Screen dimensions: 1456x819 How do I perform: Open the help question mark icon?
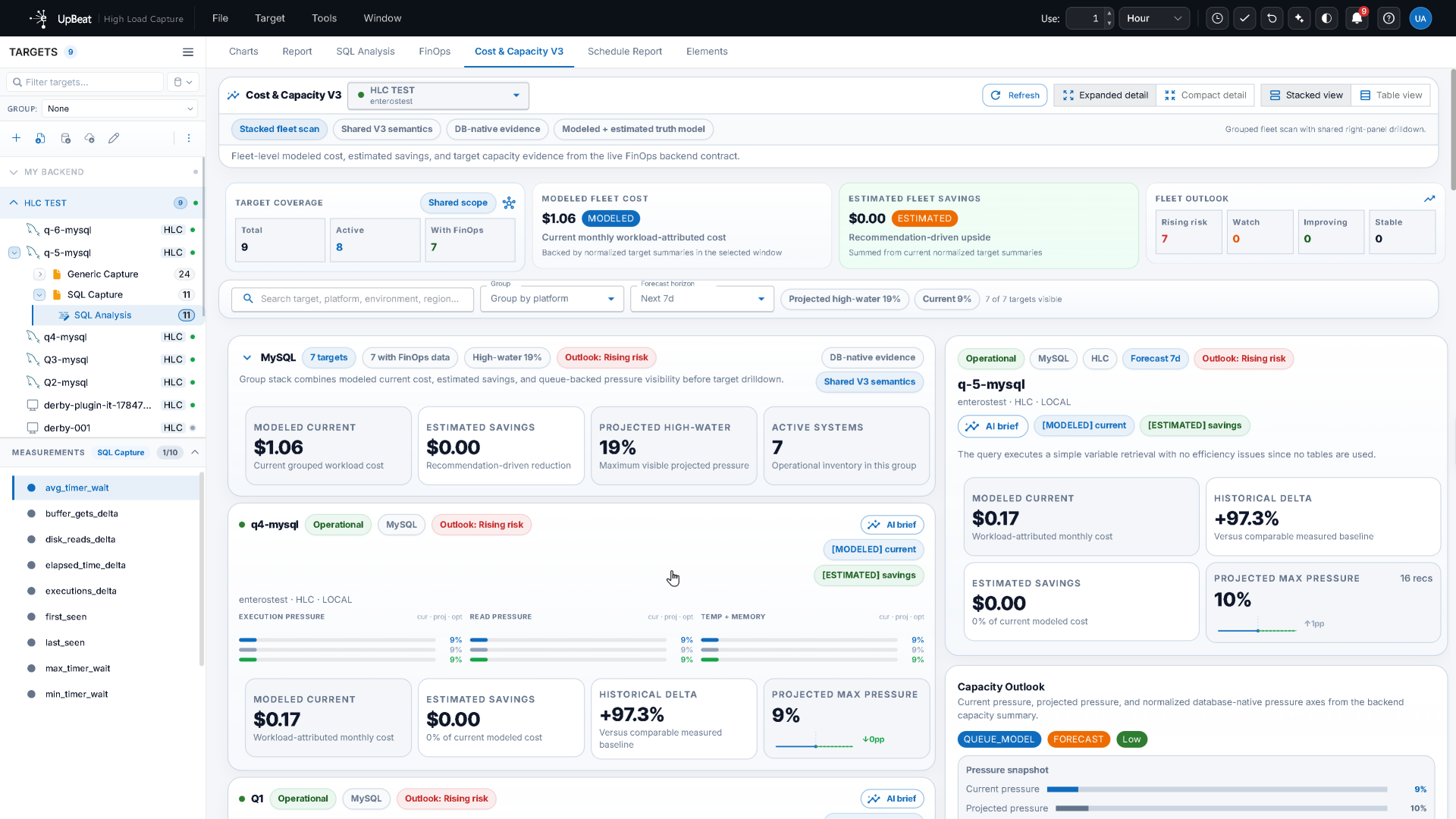pyautogui.click(x=1389, y=18)
